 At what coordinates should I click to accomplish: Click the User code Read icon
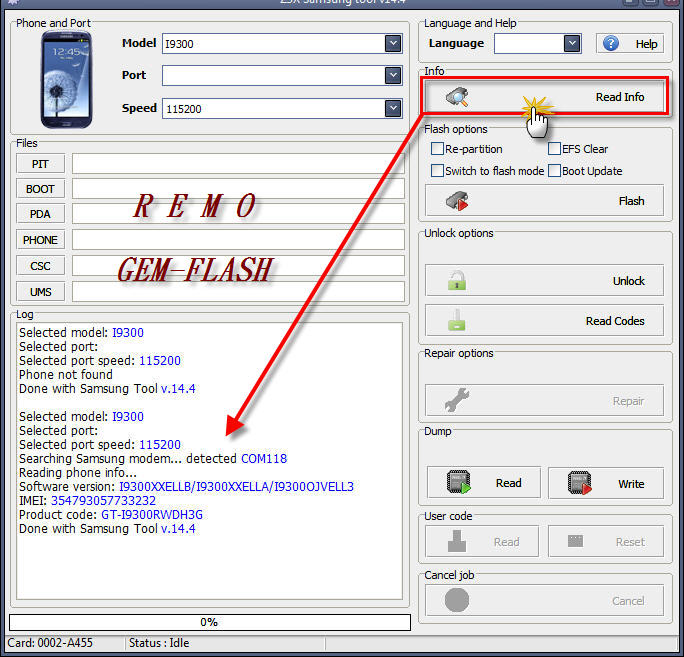(457, 541)
